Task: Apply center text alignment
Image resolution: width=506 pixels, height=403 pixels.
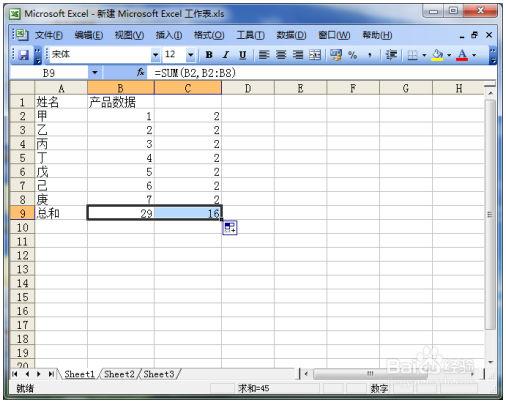Action: coord(281,55)
